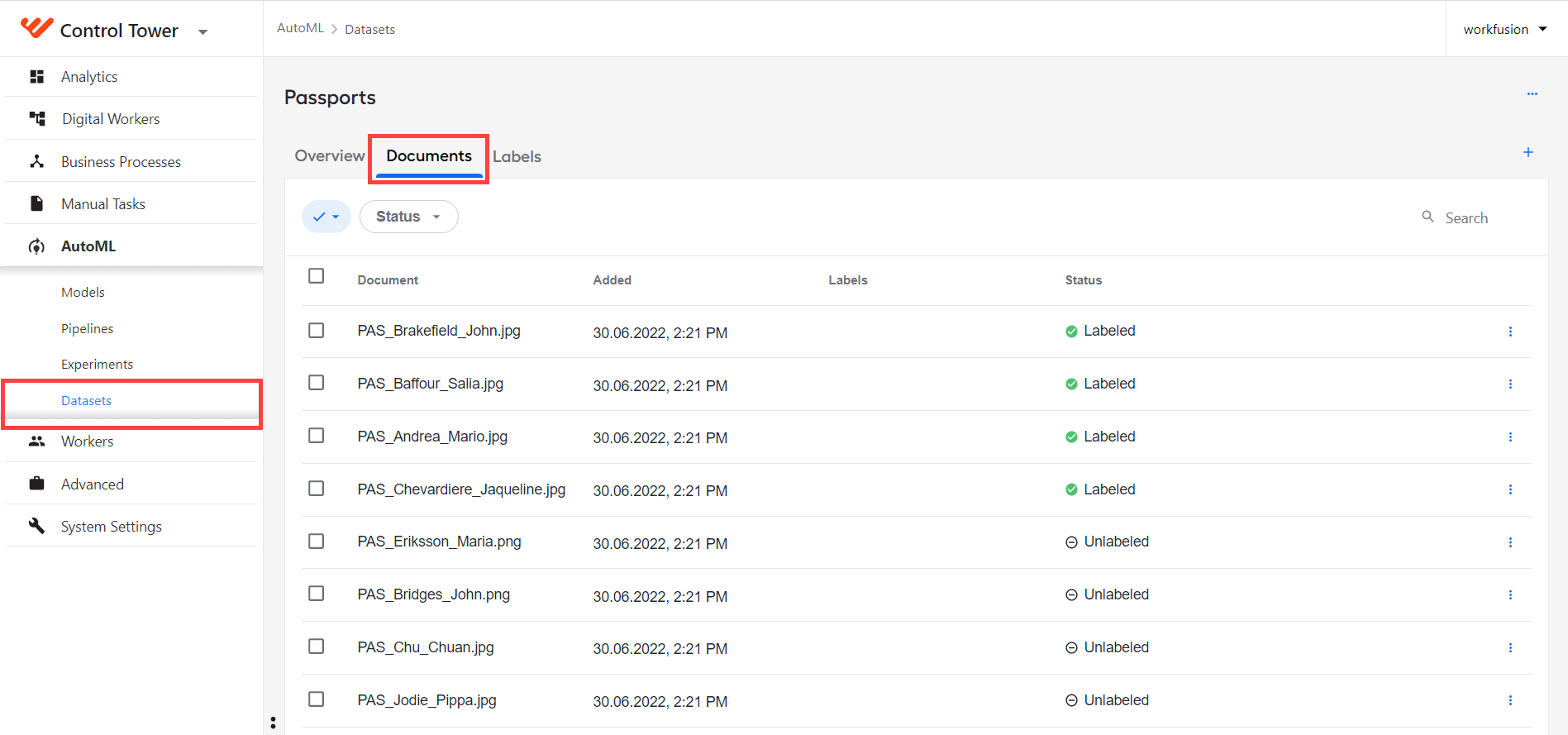This screenshot has height=735, width=1568.
Task: Switch to the Labels tab
Action: pos(517,157)
